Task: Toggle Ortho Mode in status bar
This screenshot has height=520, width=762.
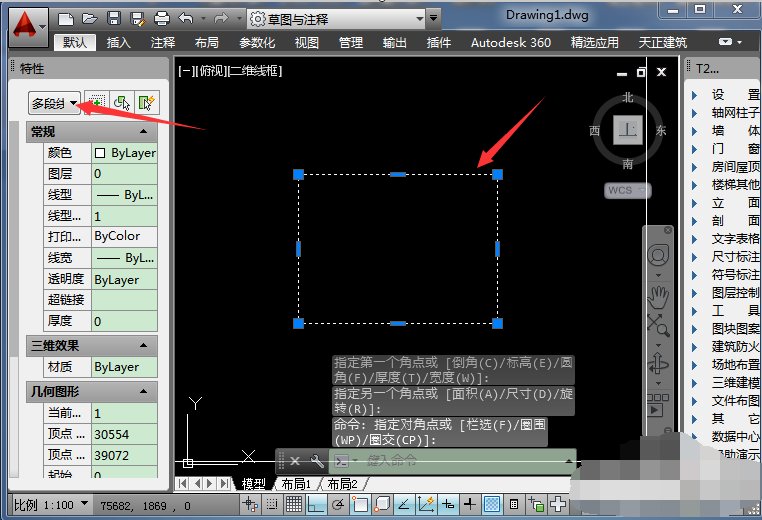Action: (x=316, y=504)
